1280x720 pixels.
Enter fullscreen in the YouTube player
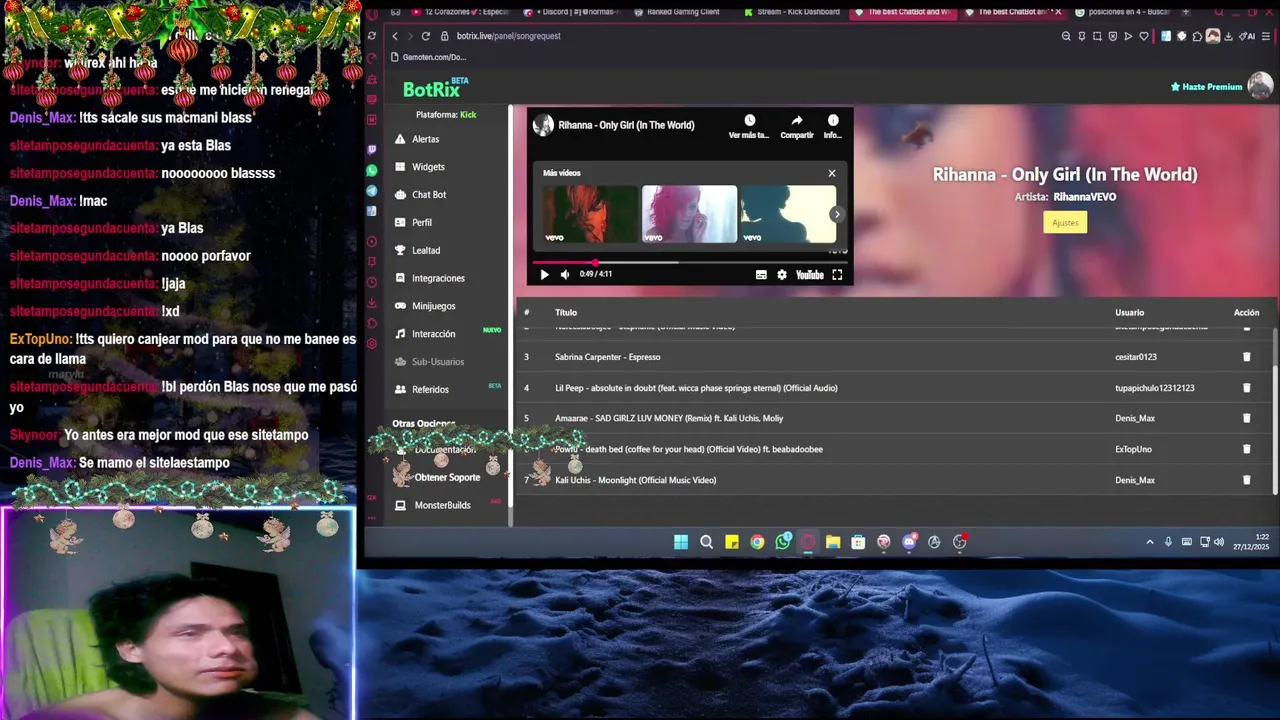tap(837, 275)
